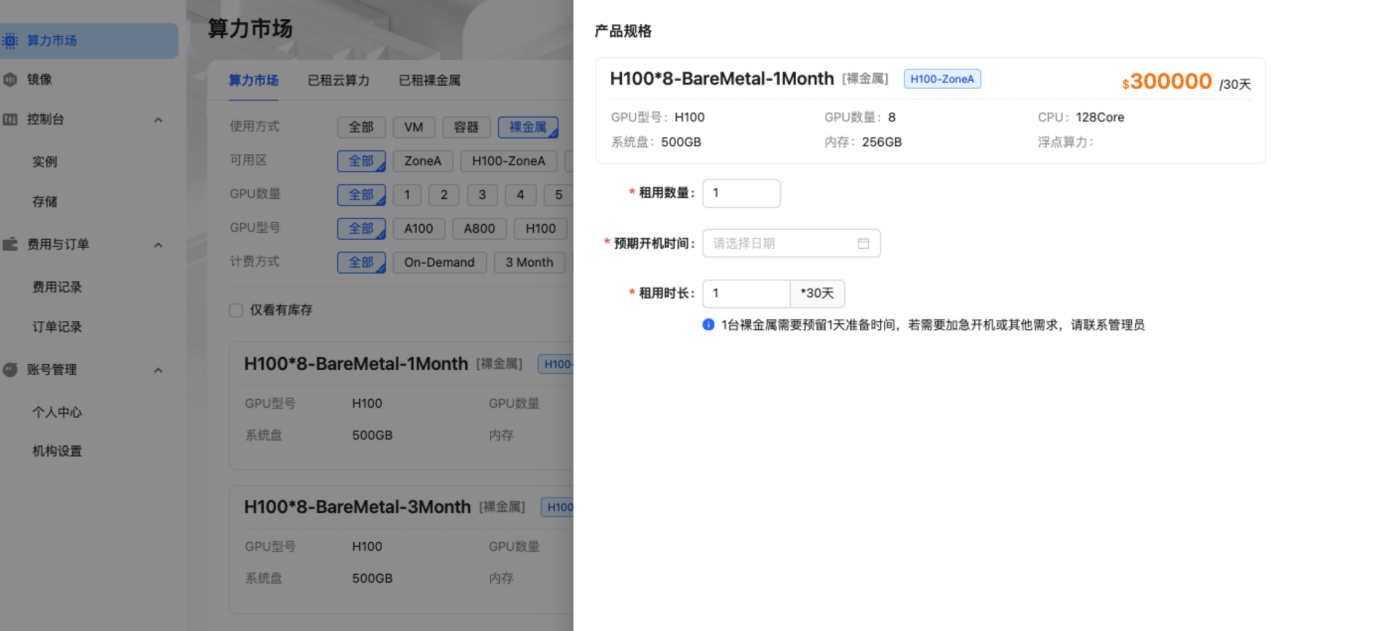Select the 裸金属 usage type filter
This screenshot has height=631, width=1386.
[528, 127]
